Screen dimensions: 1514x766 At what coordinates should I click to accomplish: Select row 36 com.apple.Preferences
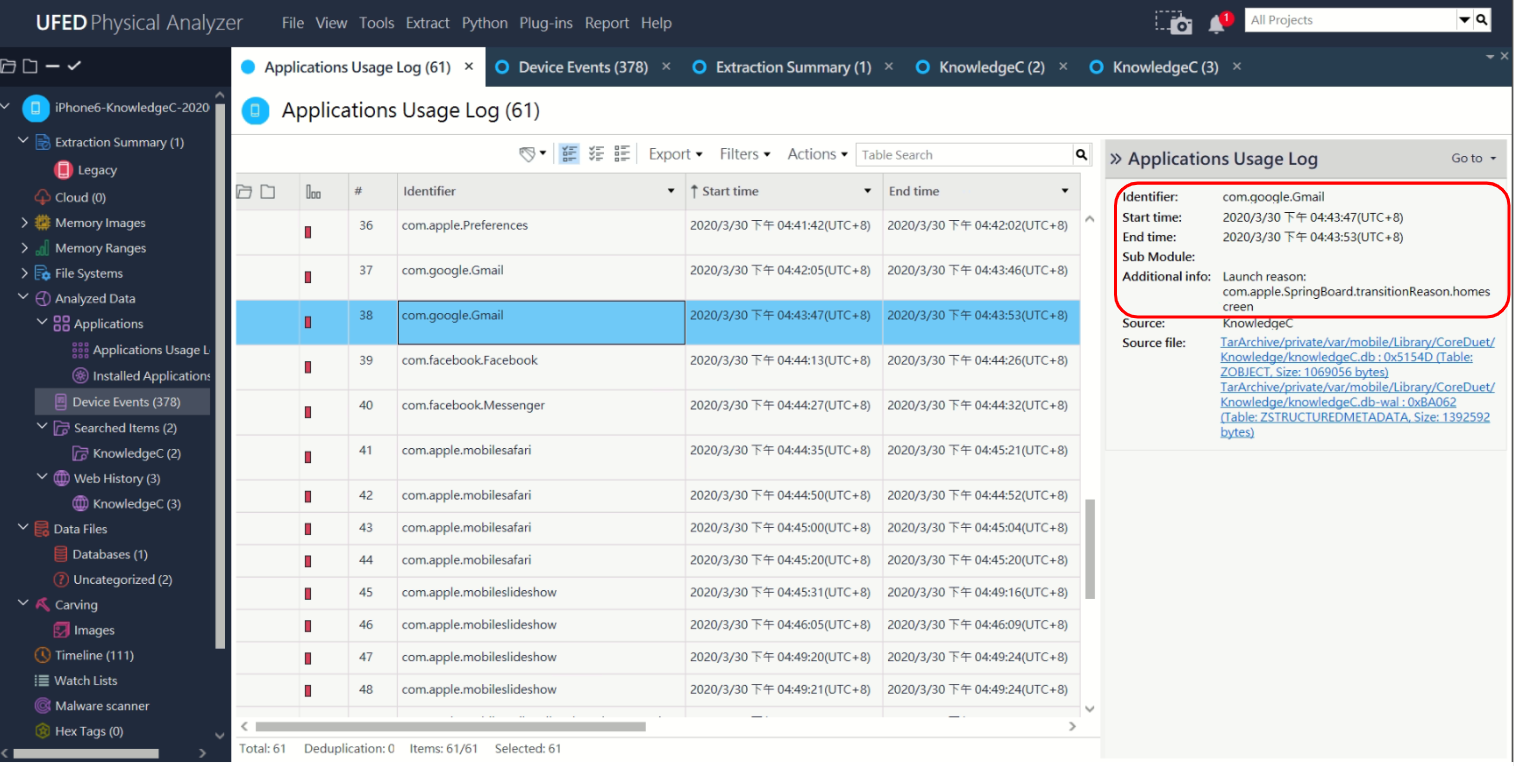(x=658, y=232)
